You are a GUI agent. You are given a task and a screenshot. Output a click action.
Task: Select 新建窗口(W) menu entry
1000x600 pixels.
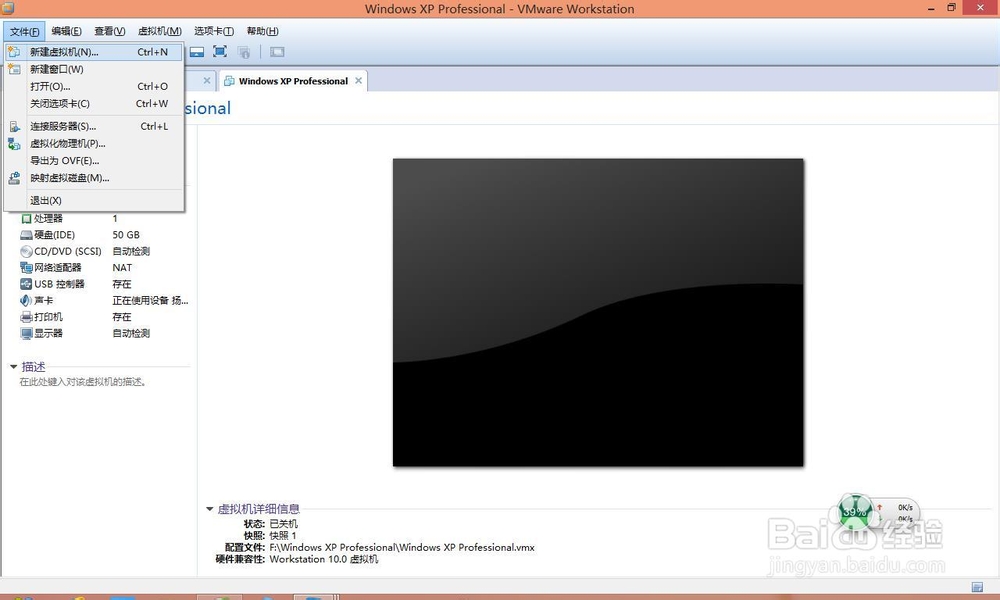click(x=94, y=70)
